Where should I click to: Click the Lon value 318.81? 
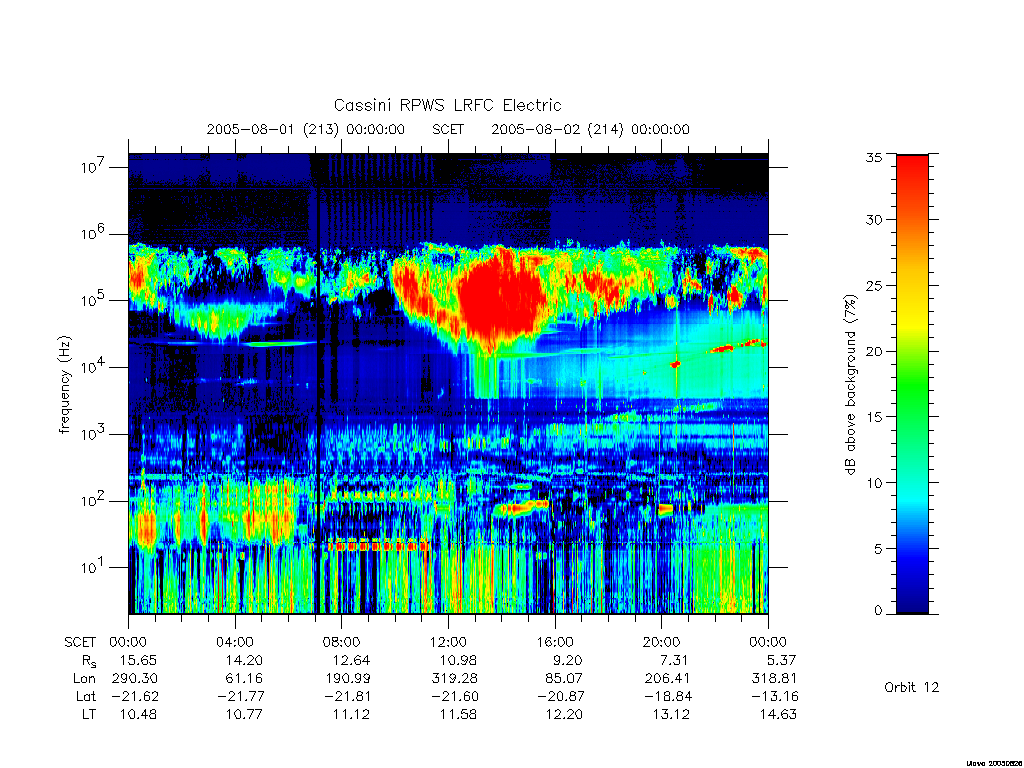774,679
